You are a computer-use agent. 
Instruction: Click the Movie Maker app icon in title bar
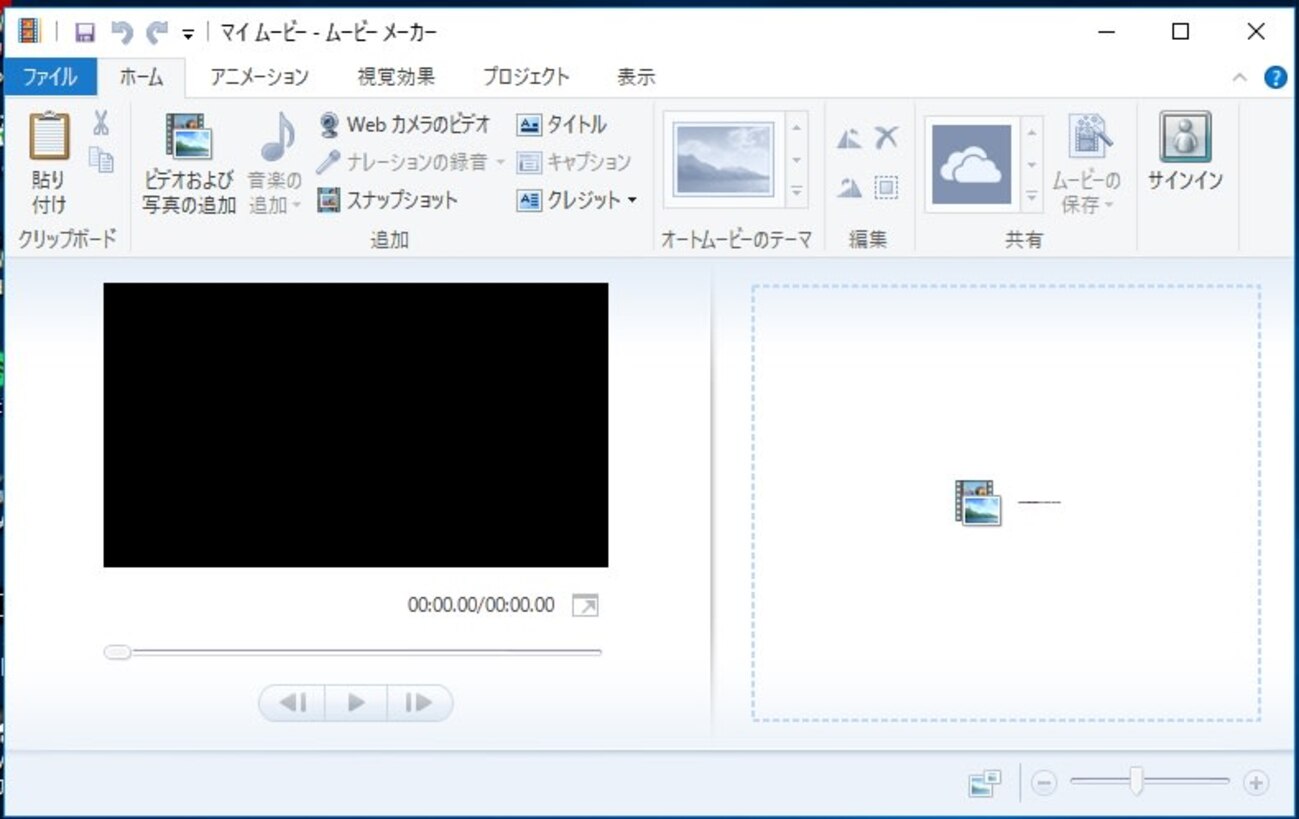pyautogui.click(x=30, y=32)
